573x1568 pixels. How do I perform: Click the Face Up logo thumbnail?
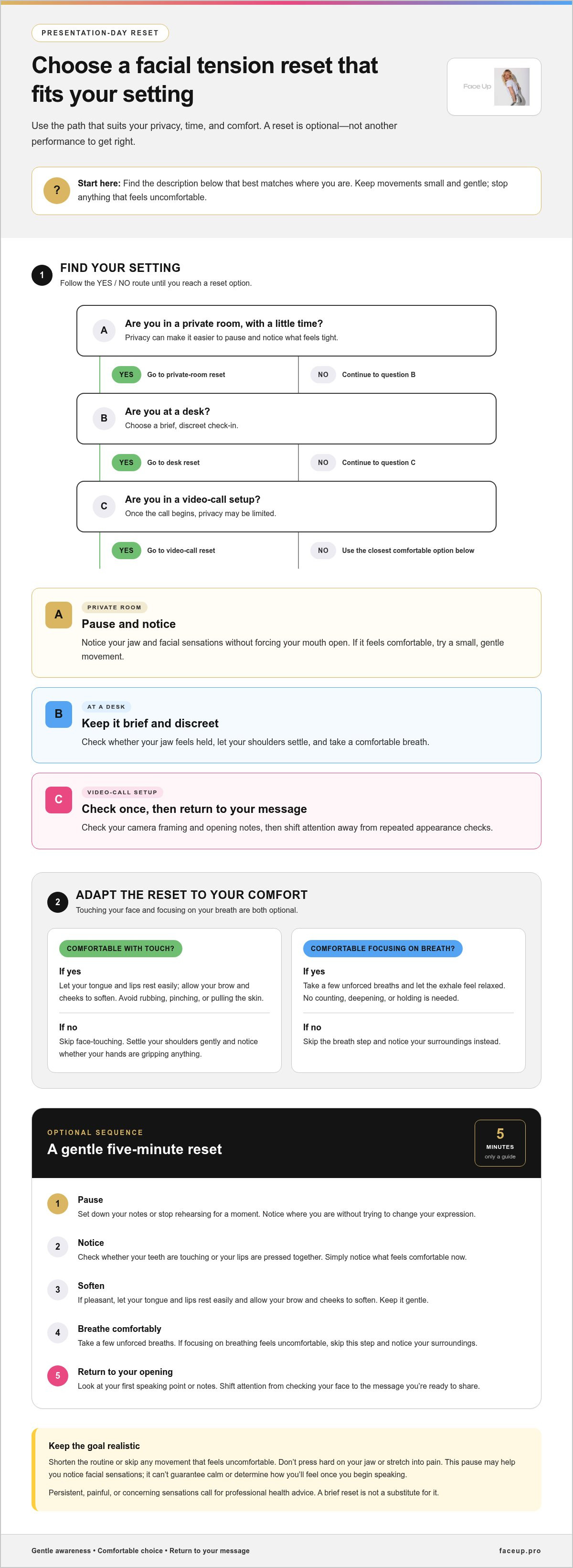point(494,87)
